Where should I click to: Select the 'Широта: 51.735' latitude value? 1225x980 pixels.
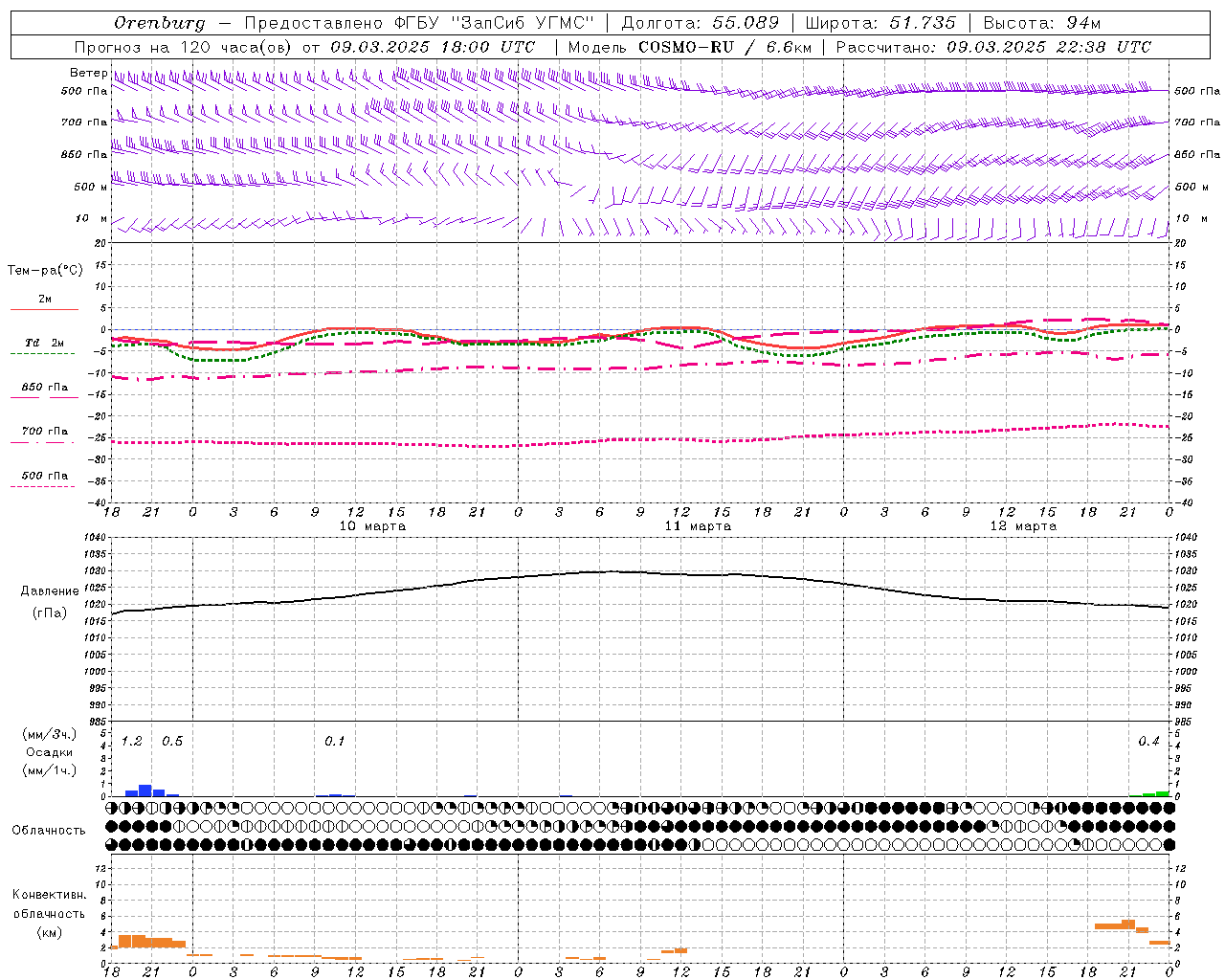coord(880,23)
